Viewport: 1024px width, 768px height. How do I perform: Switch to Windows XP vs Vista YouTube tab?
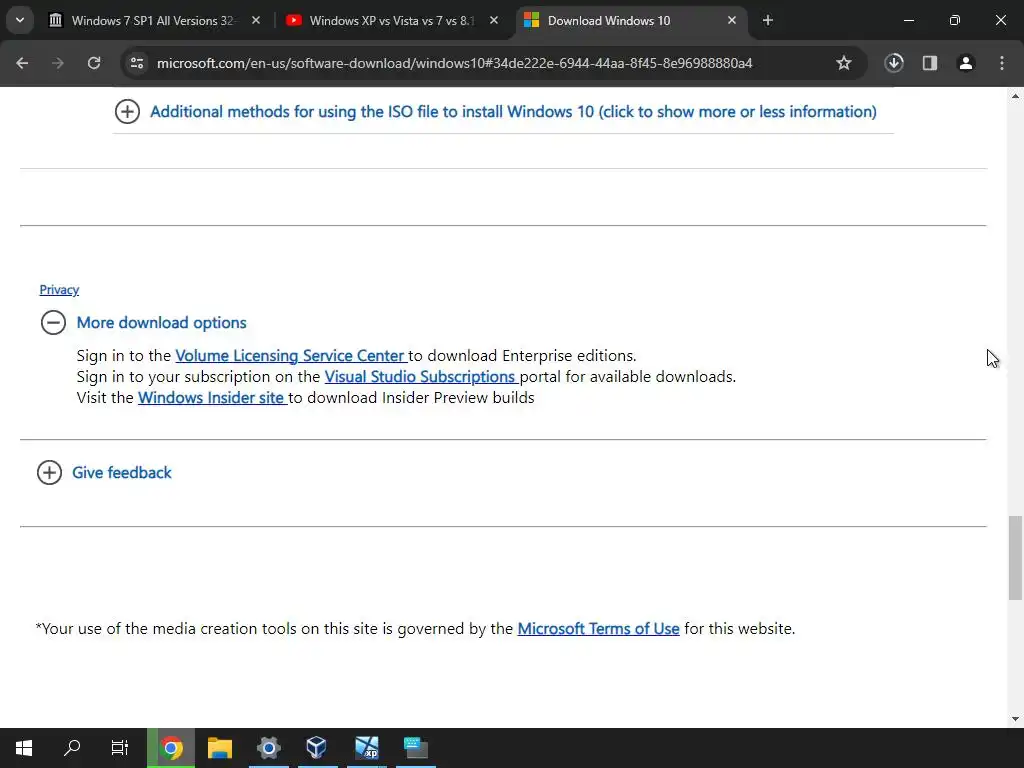pos(391,20)
